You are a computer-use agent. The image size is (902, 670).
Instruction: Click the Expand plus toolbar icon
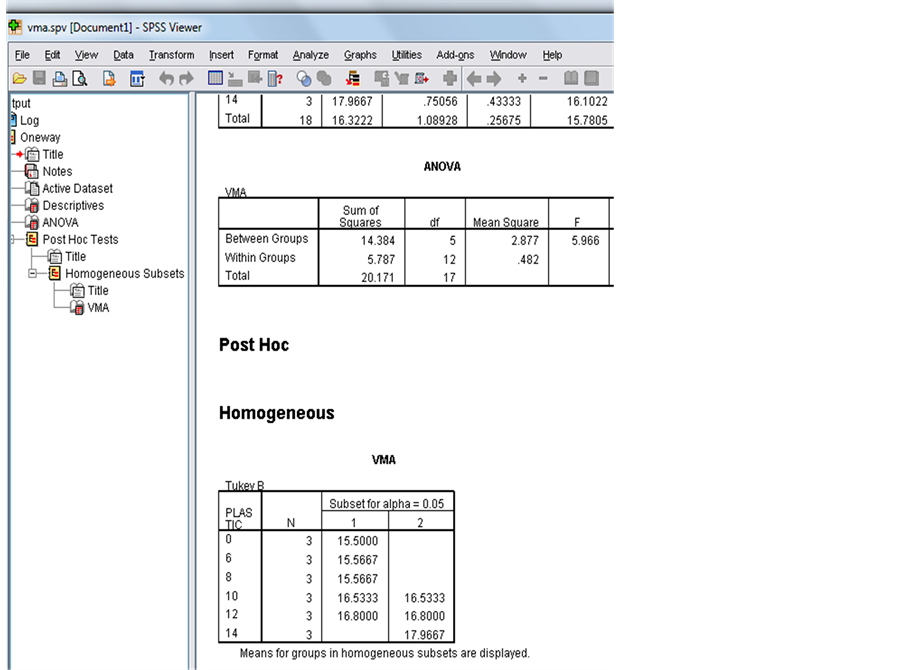point(522,78)
